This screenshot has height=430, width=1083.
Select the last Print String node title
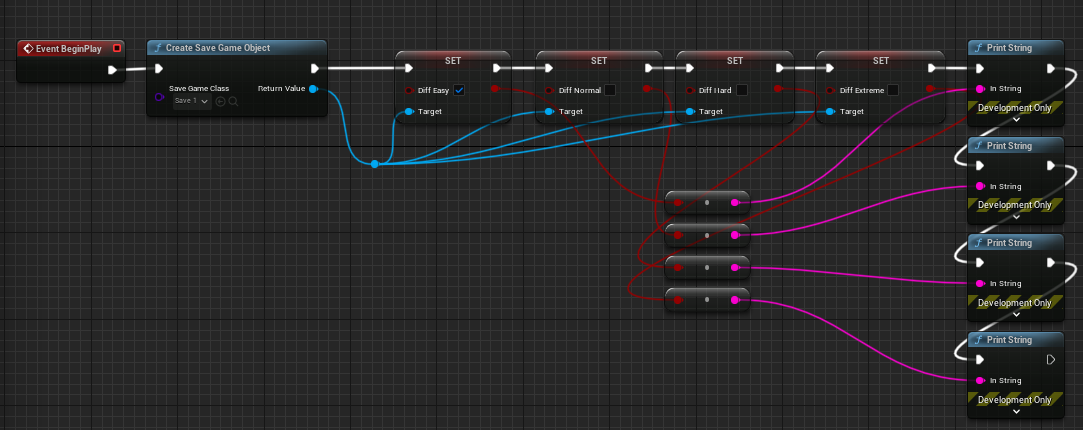pyautogui.click(x=1009, y=340)
